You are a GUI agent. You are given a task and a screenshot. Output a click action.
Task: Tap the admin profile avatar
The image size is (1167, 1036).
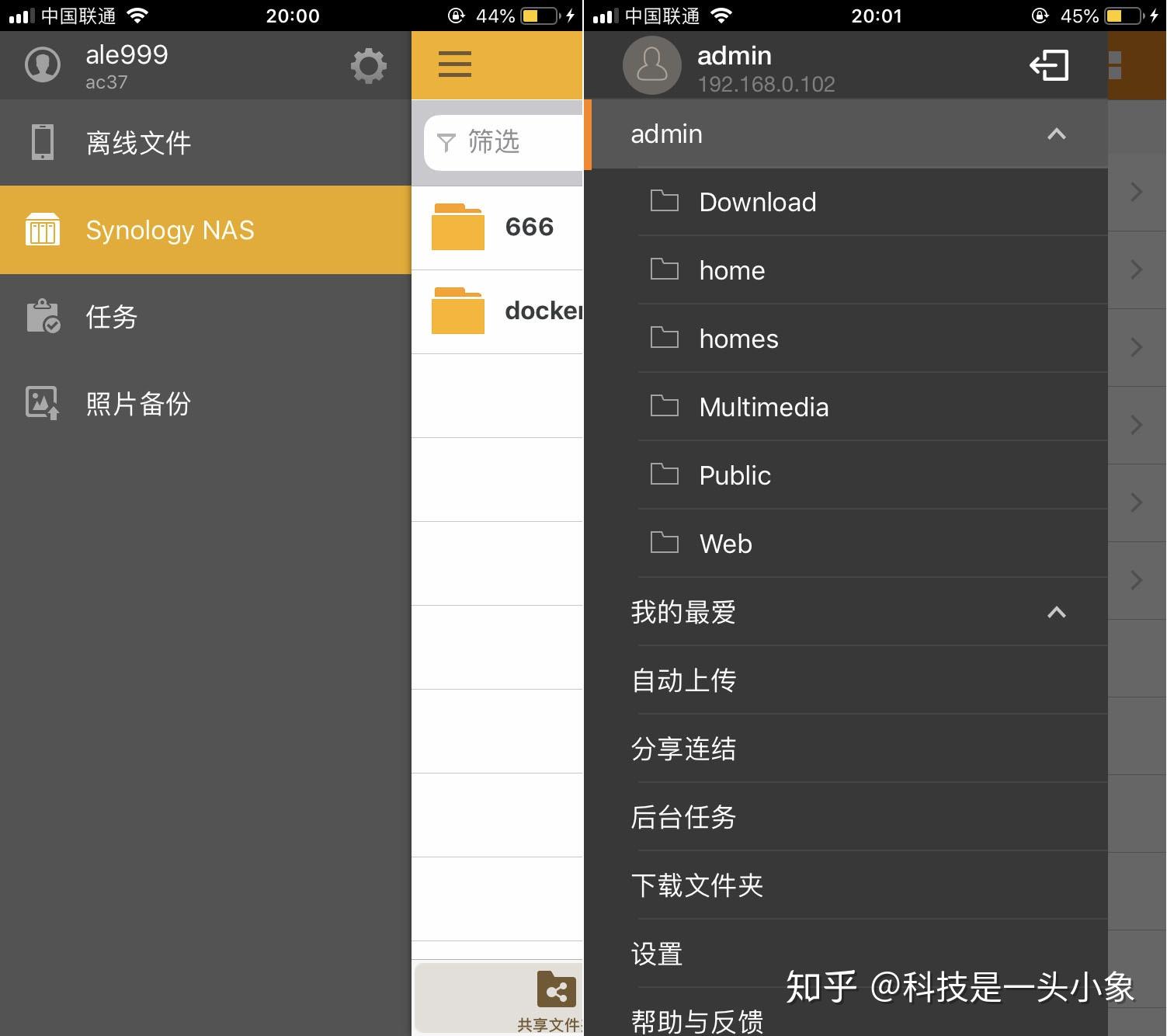[652, 65]
